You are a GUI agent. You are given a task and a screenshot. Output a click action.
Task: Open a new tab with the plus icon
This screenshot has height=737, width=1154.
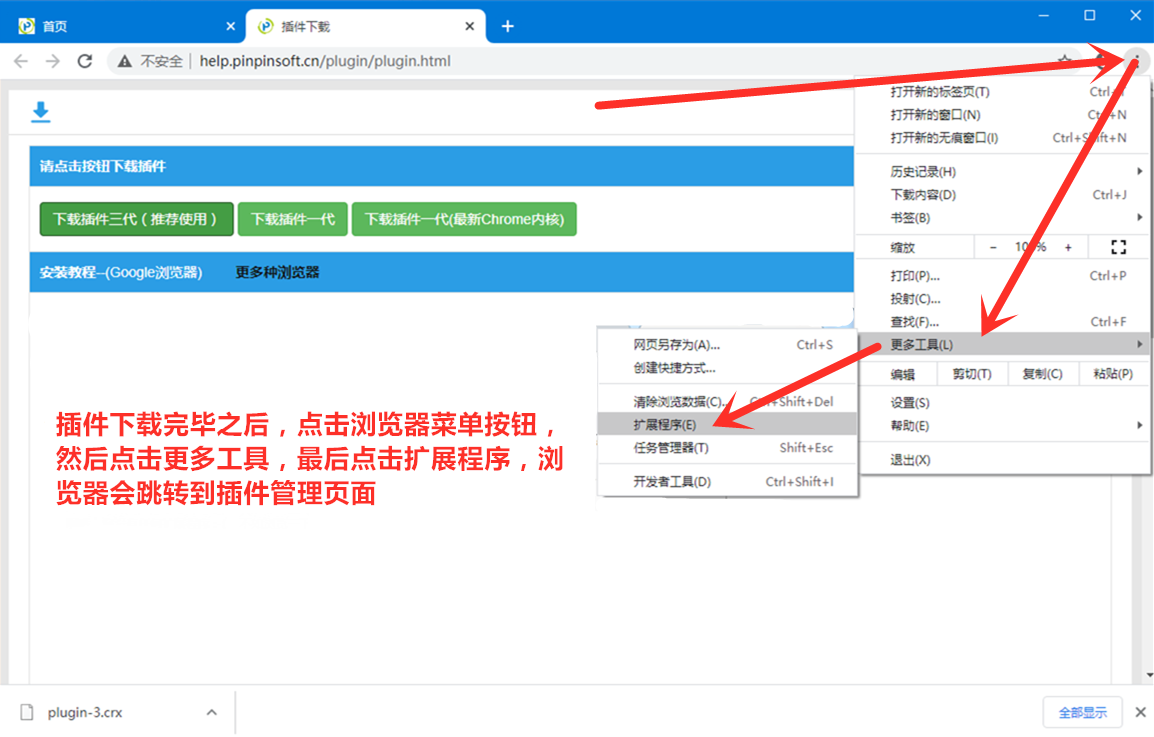pos(507,25)
